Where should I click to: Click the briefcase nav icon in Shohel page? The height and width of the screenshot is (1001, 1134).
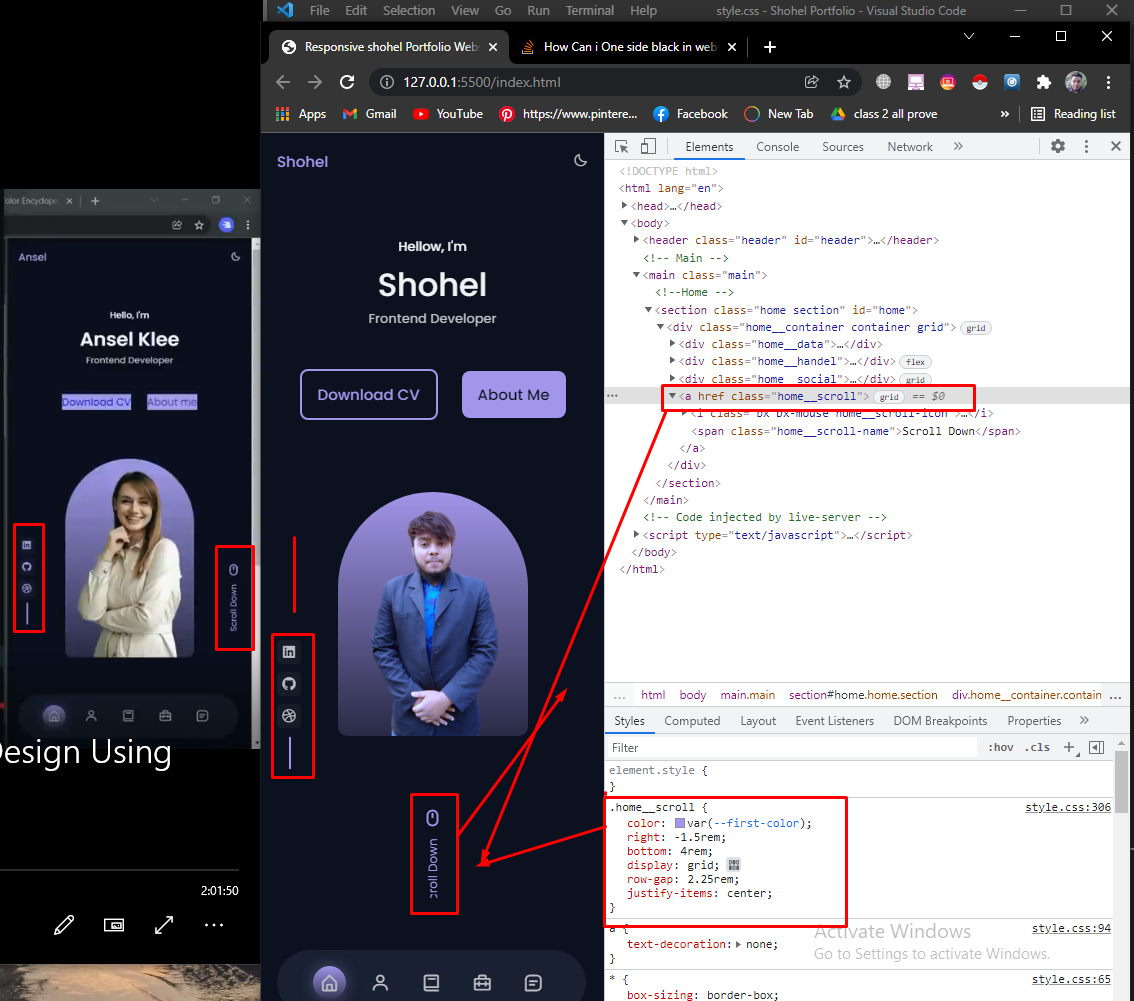[482, 983]
